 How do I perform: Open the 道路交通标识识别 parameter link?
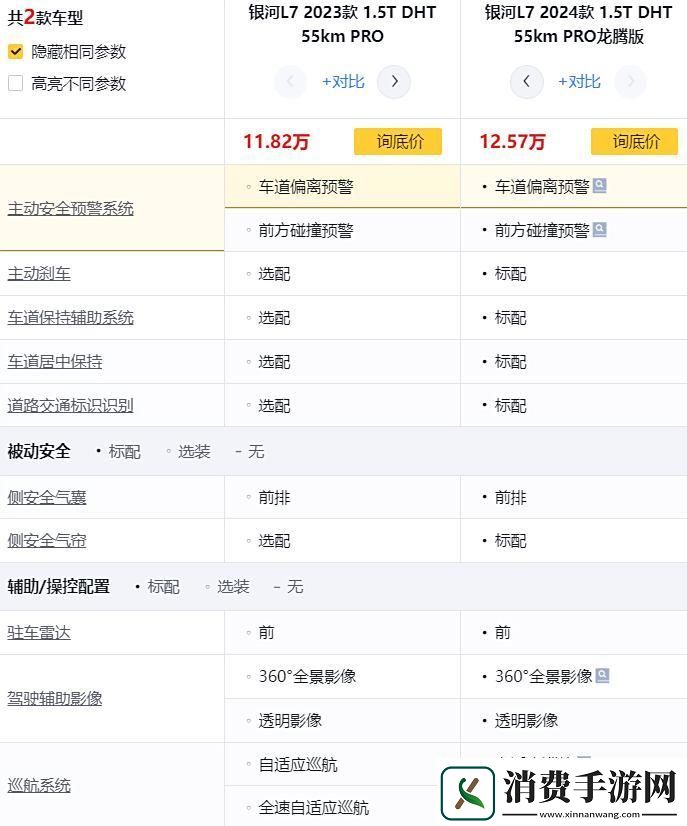71,406
